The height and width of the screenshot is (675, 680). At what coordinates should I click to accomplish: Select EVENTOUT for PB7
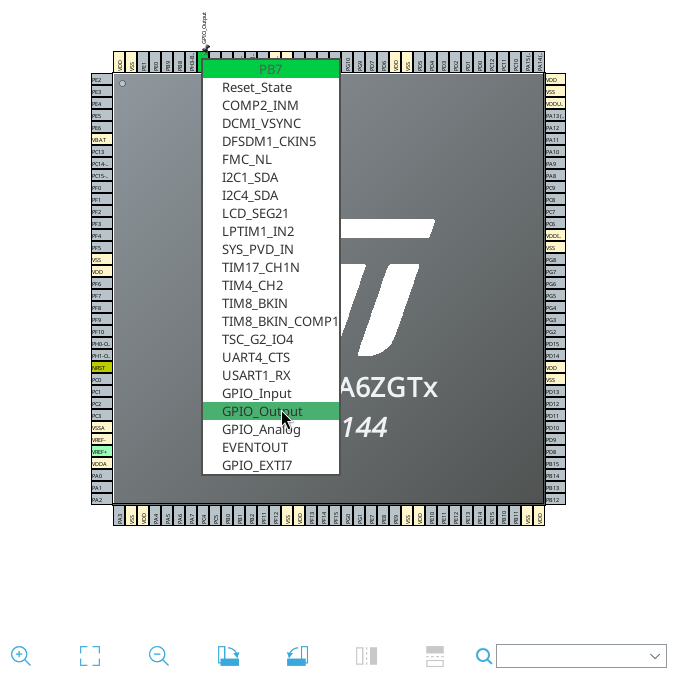[271, 448]
